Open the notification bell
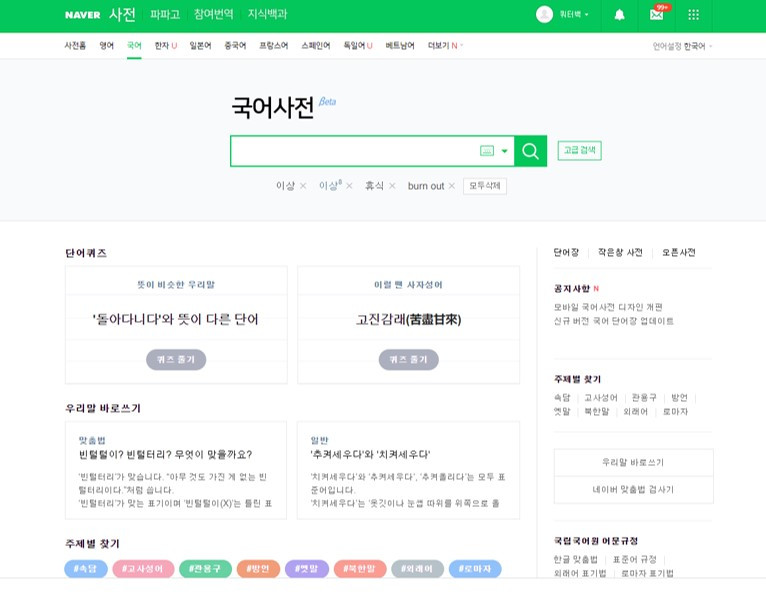 [619, 15]
